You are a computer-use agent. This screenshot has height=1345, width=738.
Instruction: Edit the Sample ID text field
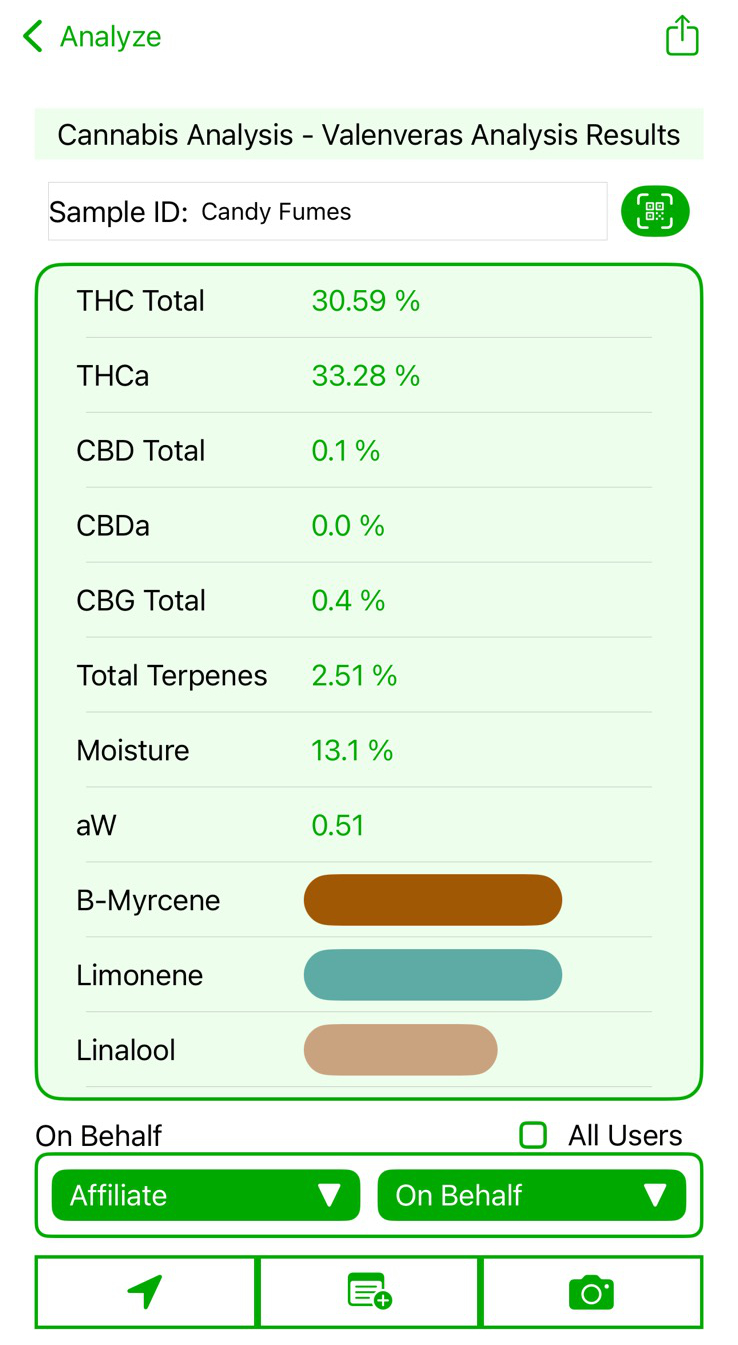pos(400,212)
